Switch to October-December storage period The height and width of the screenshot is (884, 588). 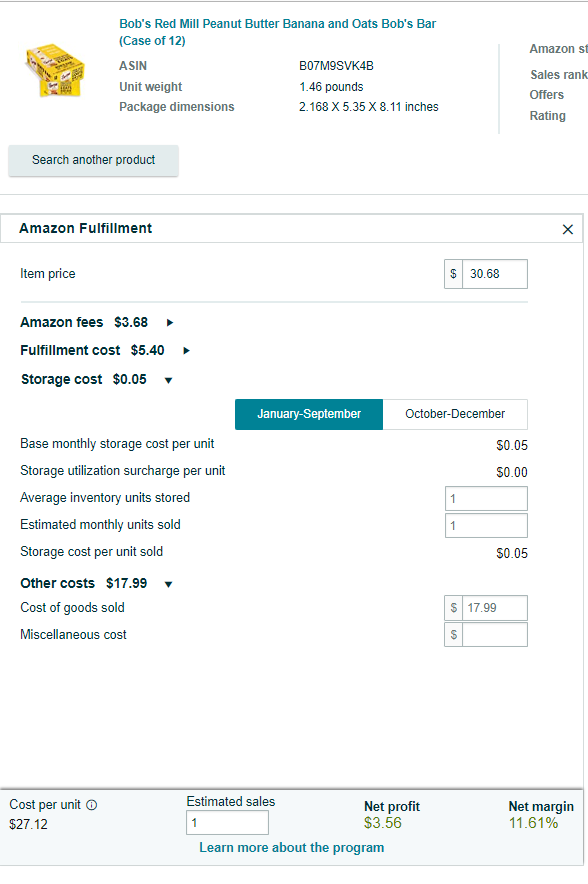pyautogui.click(x=455, y=414)
